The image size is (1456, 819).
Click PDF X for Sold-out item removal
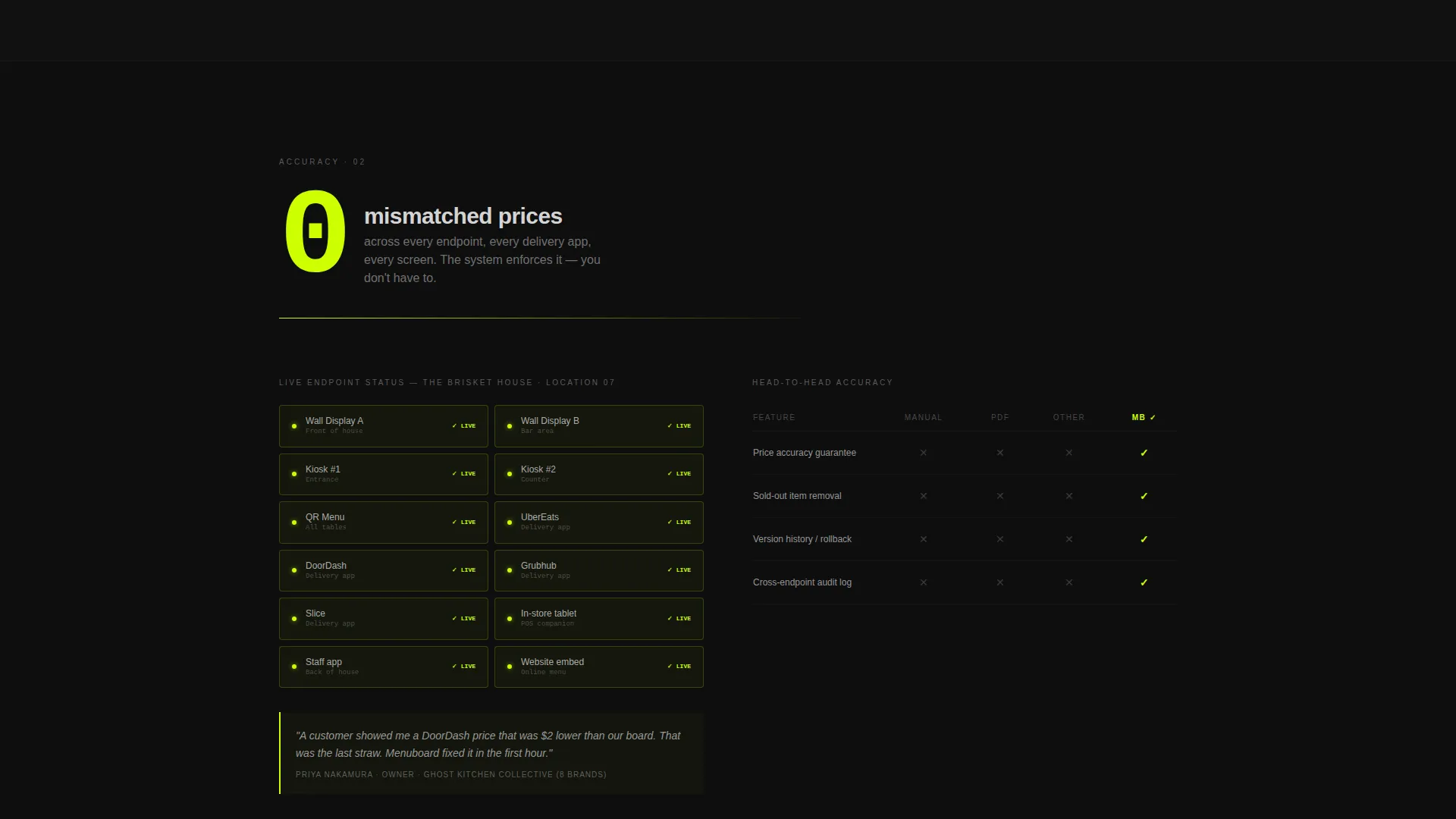click(x=1000, y=496)
